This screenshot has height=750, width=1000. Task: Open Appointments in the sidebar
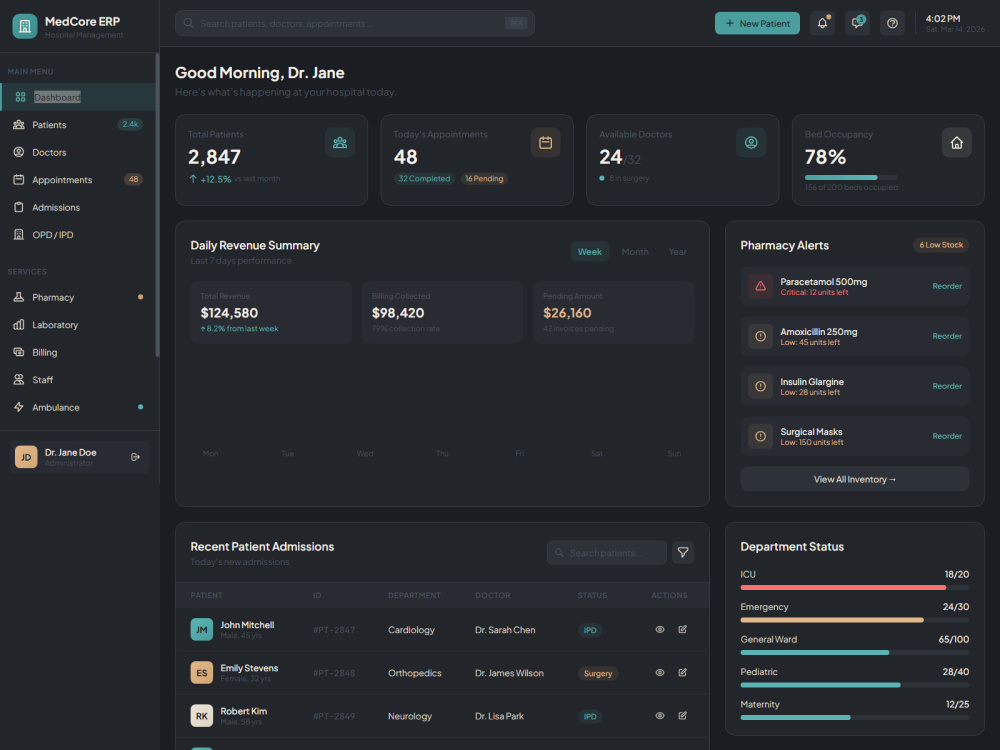coord(78,179)
